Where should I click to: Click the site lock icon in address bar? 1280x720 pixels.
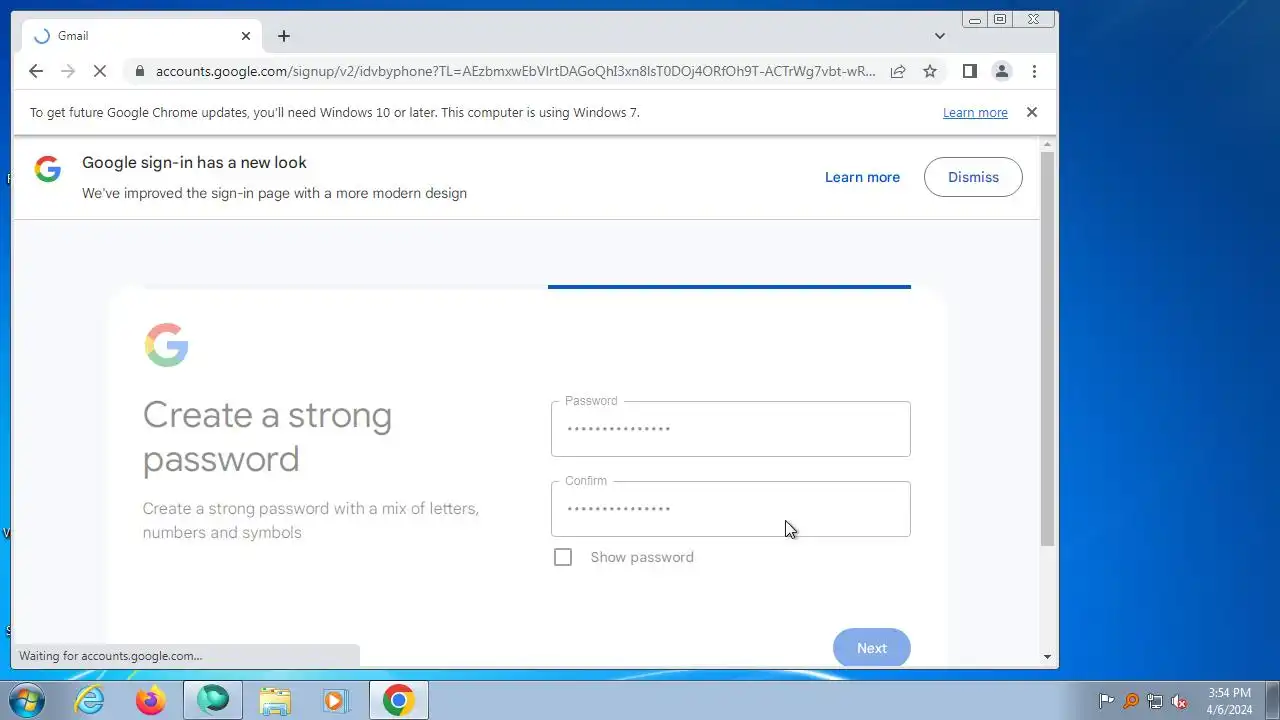139,71
